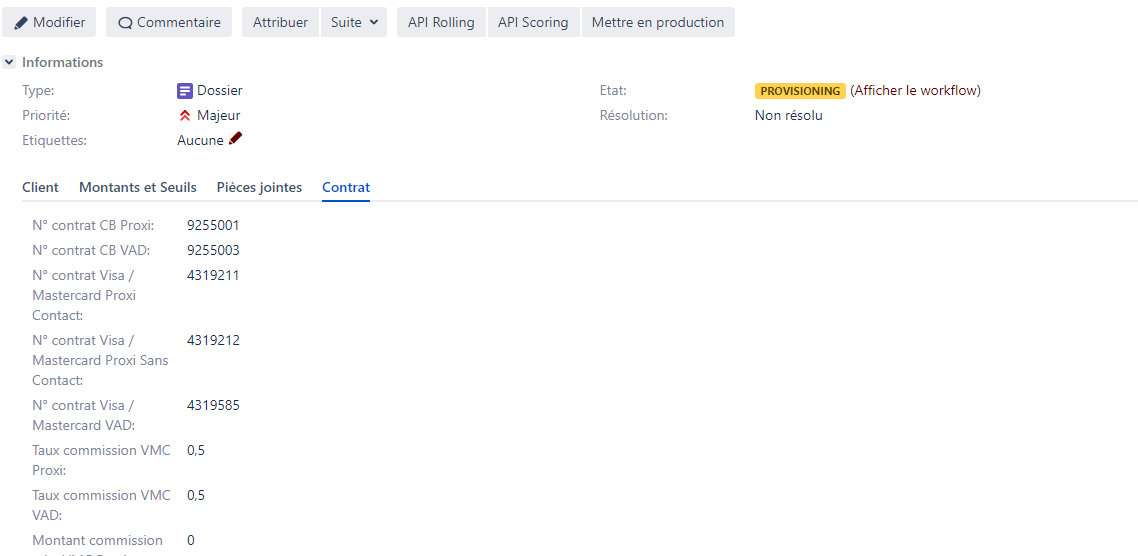Trigger the API Scoring action
The width and height of the screenshot is (1138, 556).
click(x=533, y=22)
